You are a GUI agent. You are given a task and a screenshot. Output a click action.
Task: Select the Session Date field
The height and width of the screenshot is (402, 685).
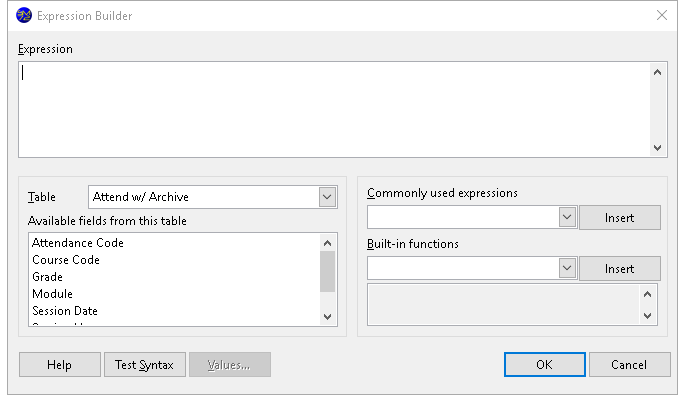pos(65,311)
